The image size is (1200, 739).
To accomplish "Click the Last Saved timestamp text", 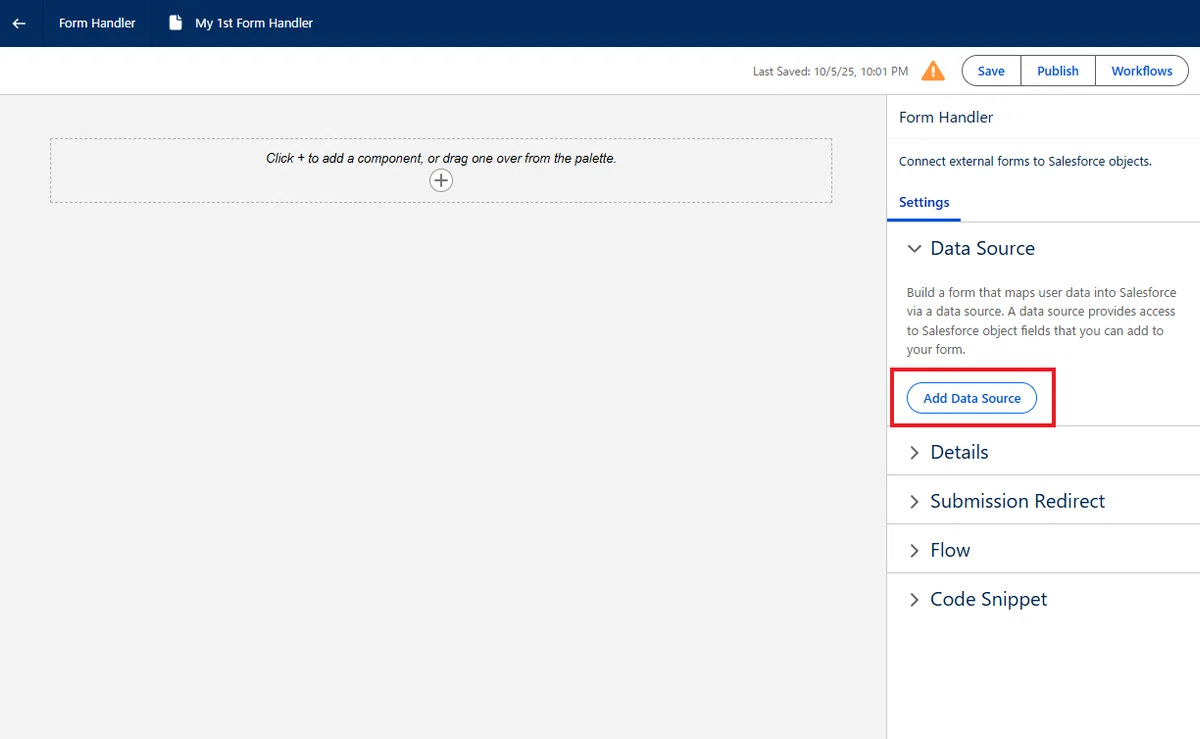I will 830,72.
